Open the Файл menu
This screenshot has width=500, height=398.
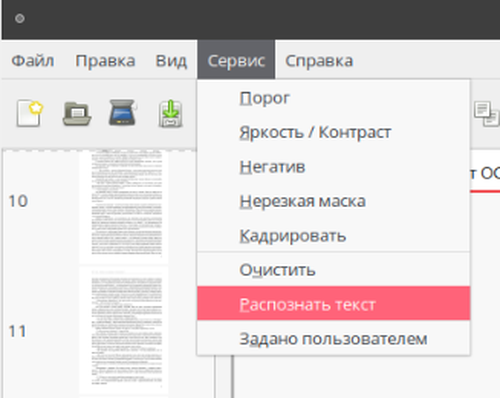pos(33,61)
